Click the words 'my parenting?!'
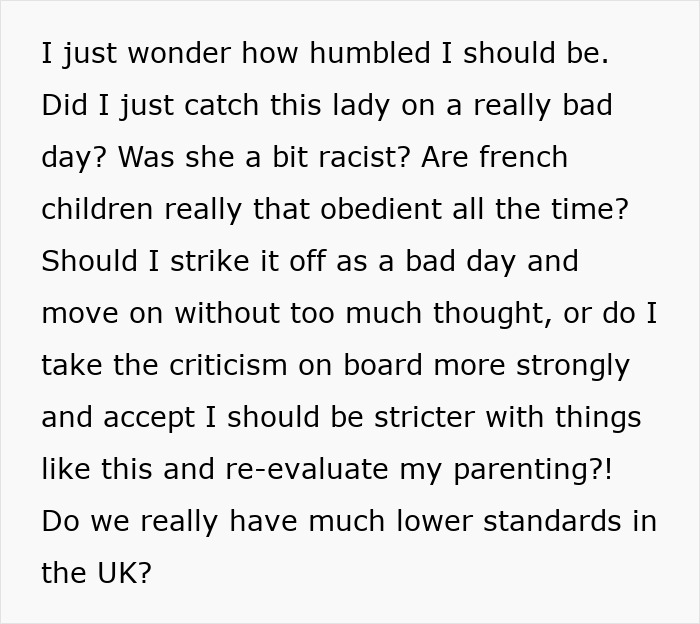 pyautogui.click(x=506, y=470)
